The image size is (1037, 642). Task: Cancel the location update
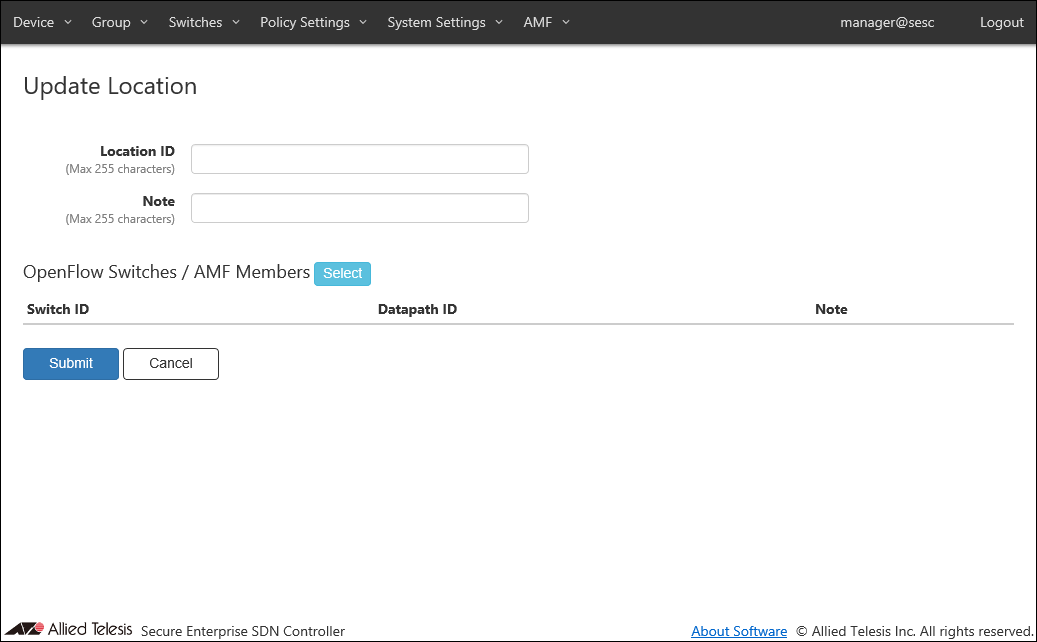click(171, 364)
